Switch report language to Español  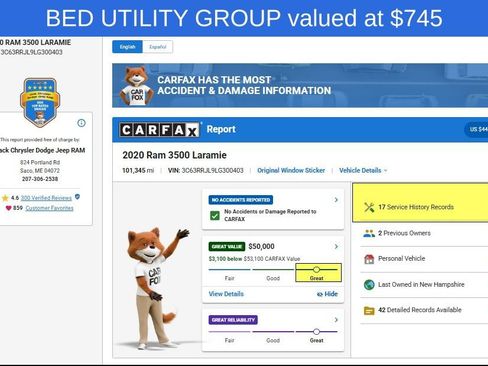[x=158, y=47]
